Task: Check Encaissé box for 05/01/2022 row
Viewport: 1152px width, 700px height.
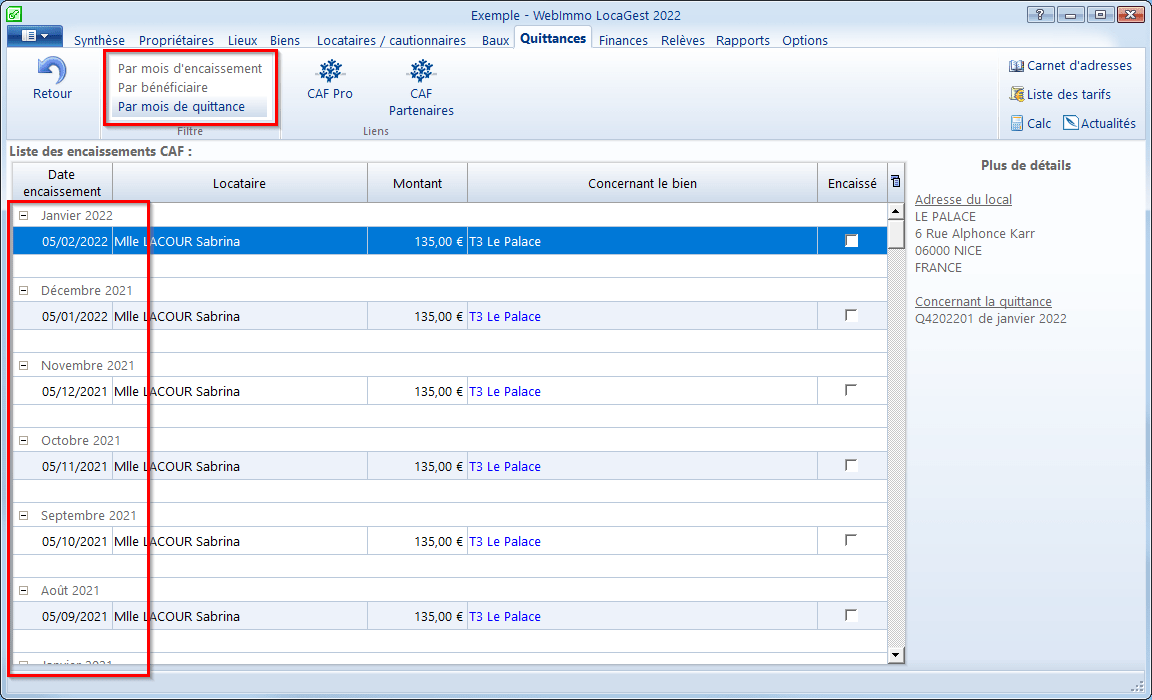Action: [x=852, y=316]
